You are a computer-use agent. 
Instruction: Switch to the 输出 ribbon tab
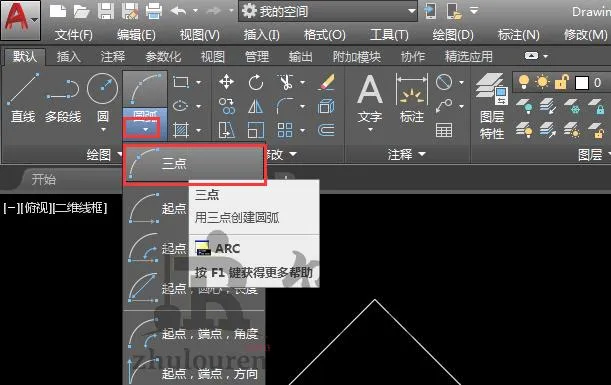pos(300,57)
